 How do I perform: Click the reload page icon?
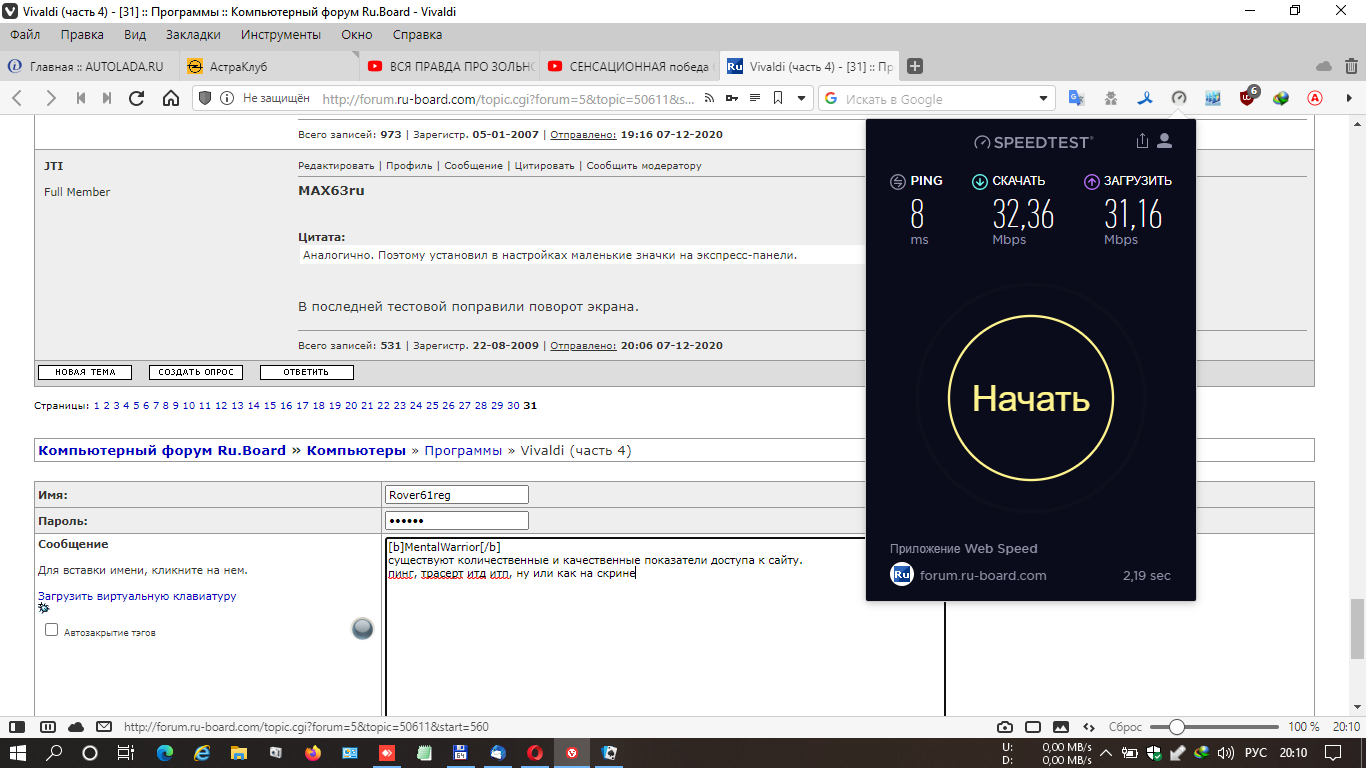[137, 98]
